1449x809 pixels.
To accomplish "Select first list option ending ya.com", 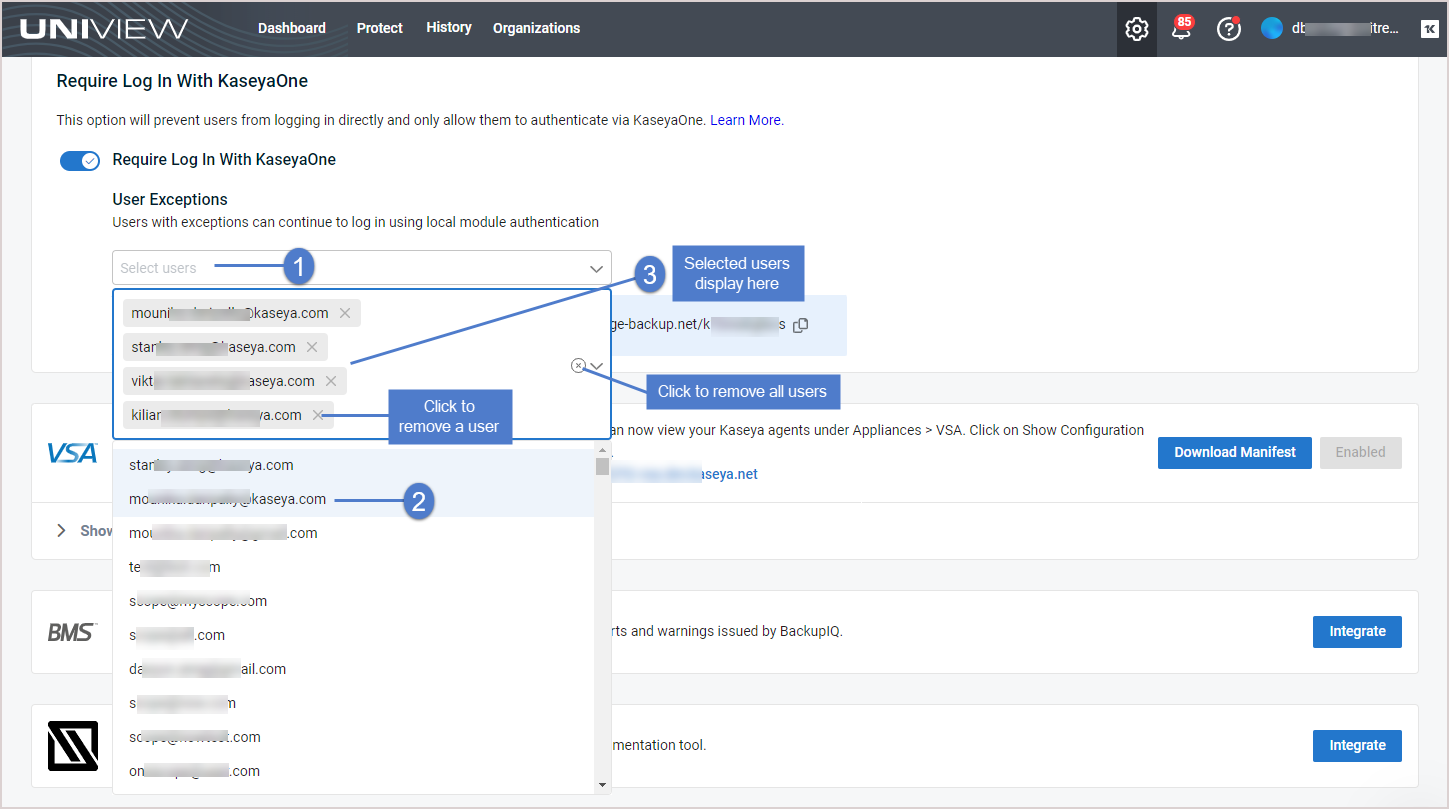I will point(353,465).
